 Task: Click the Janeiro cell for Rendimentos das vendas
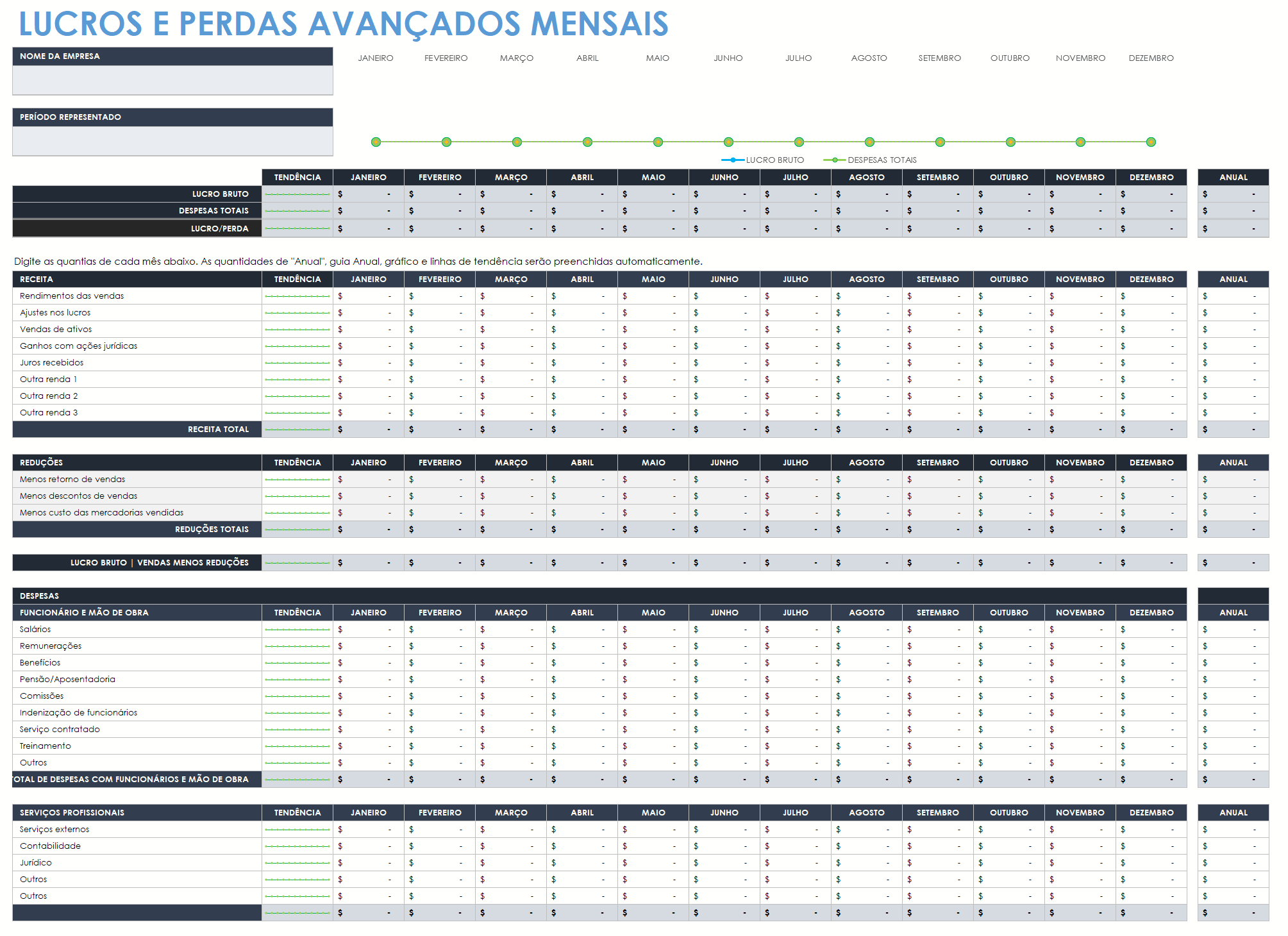coord(369,296)
